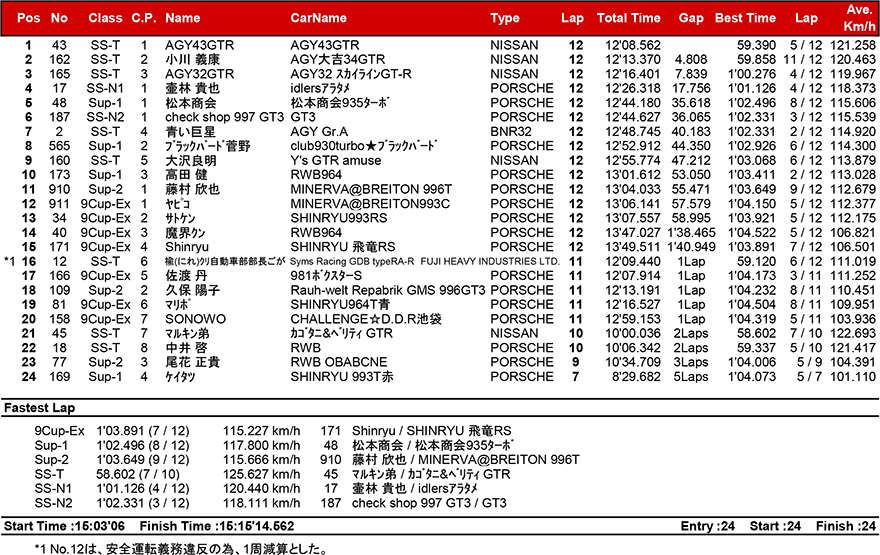Select car name 'RWB OBABCNE'
Viewport: 880px width, 555px height.
[x=339, y=363]
